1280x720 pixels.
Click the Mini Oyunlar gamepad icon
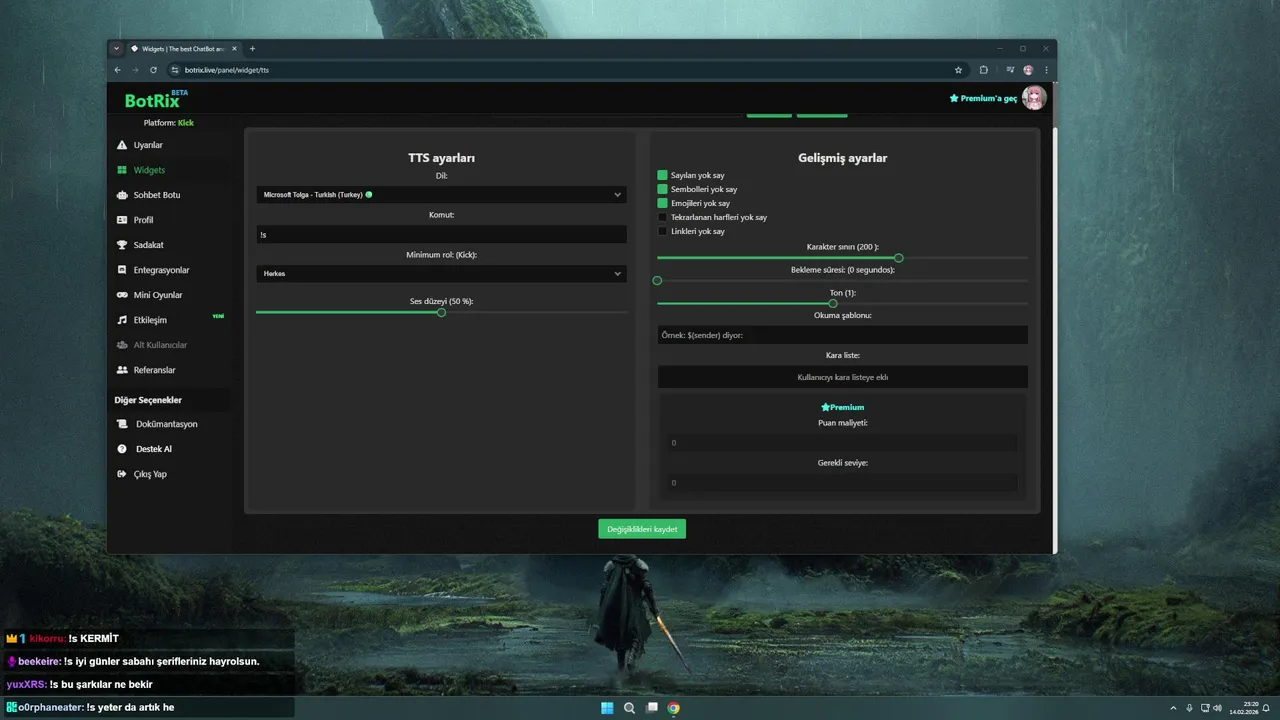[122, 295]
